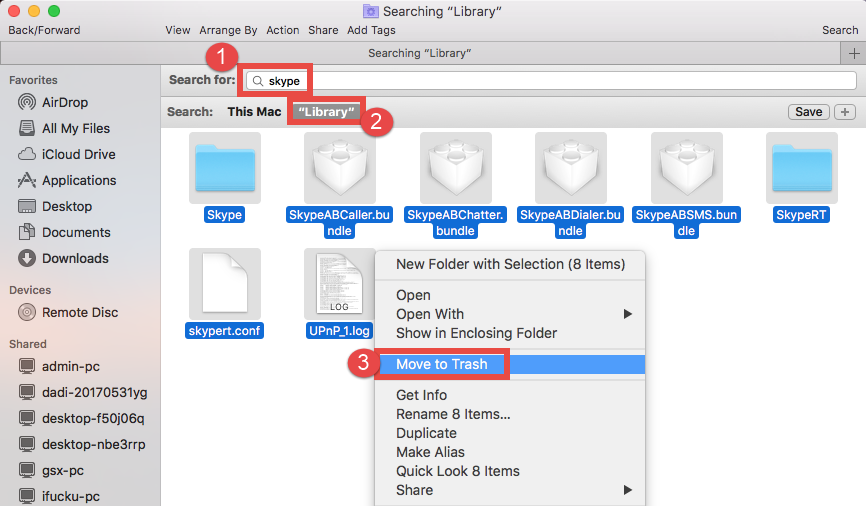The width and height of the screenshot is (866, 506).
Task: Click Add Tags in the toolbar
Action: 371,30
